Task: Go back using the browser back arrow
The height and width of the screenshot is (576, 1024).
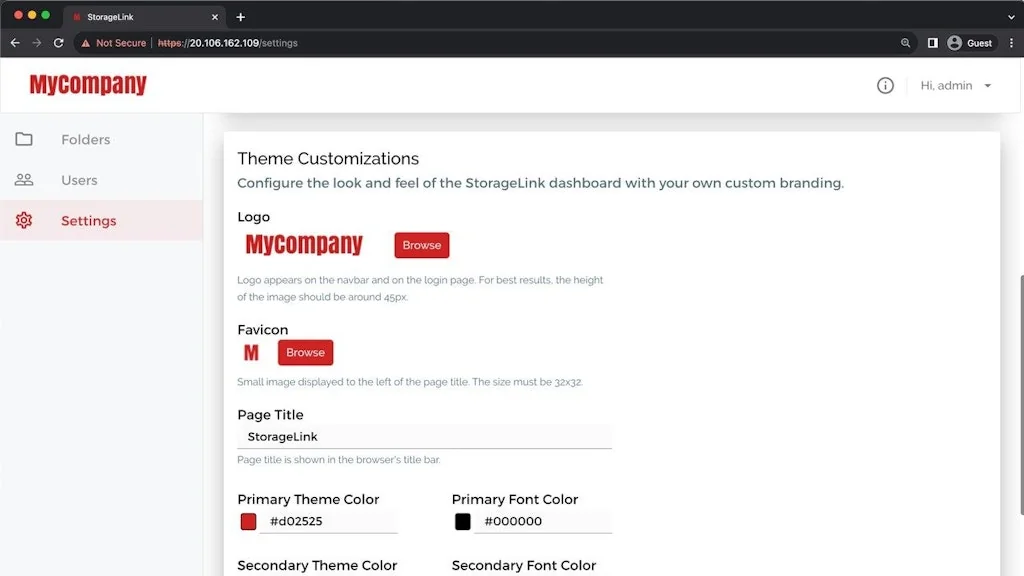Action: coord(14,43)
